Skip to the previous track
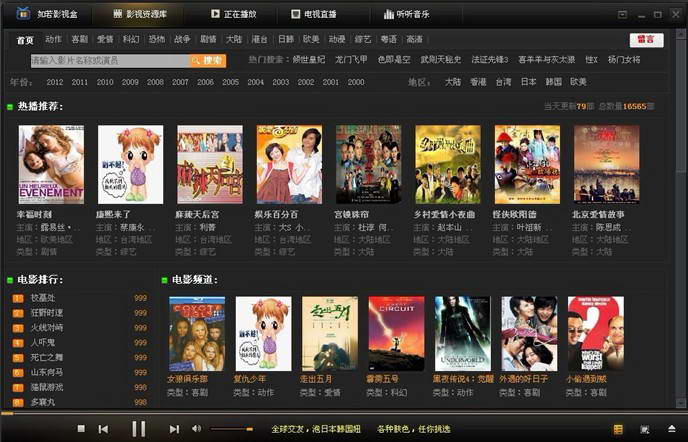The image size is (688, 442). 104,429
